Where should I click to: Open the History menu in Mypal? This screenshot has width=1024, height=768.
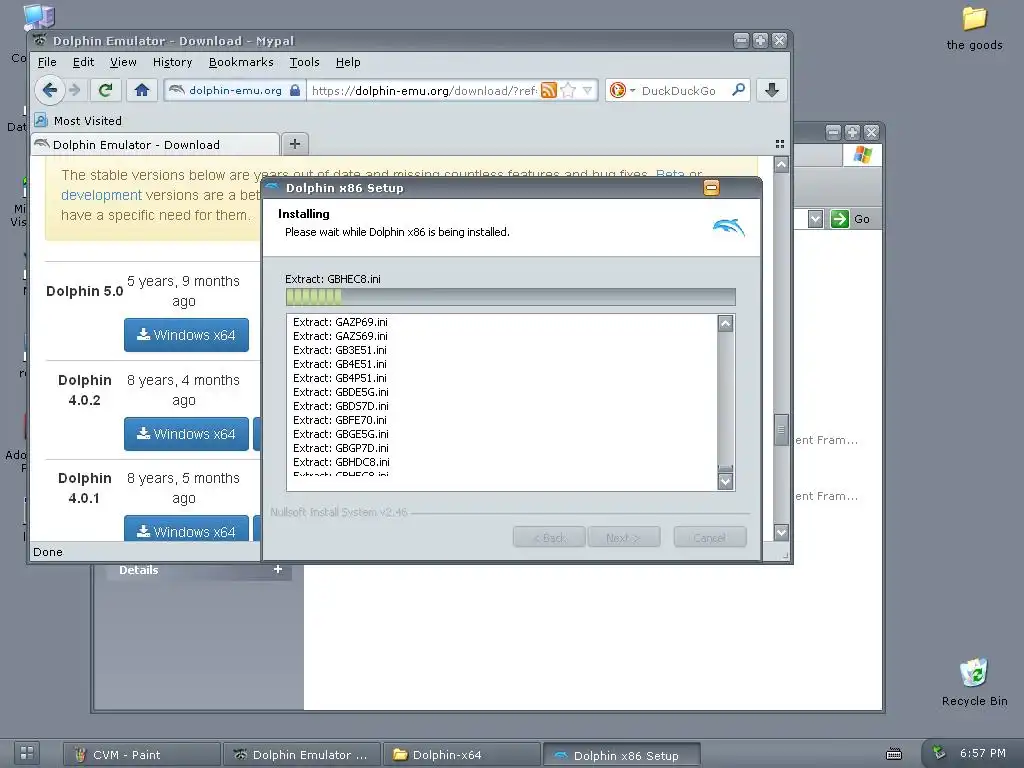click(172, 62)
